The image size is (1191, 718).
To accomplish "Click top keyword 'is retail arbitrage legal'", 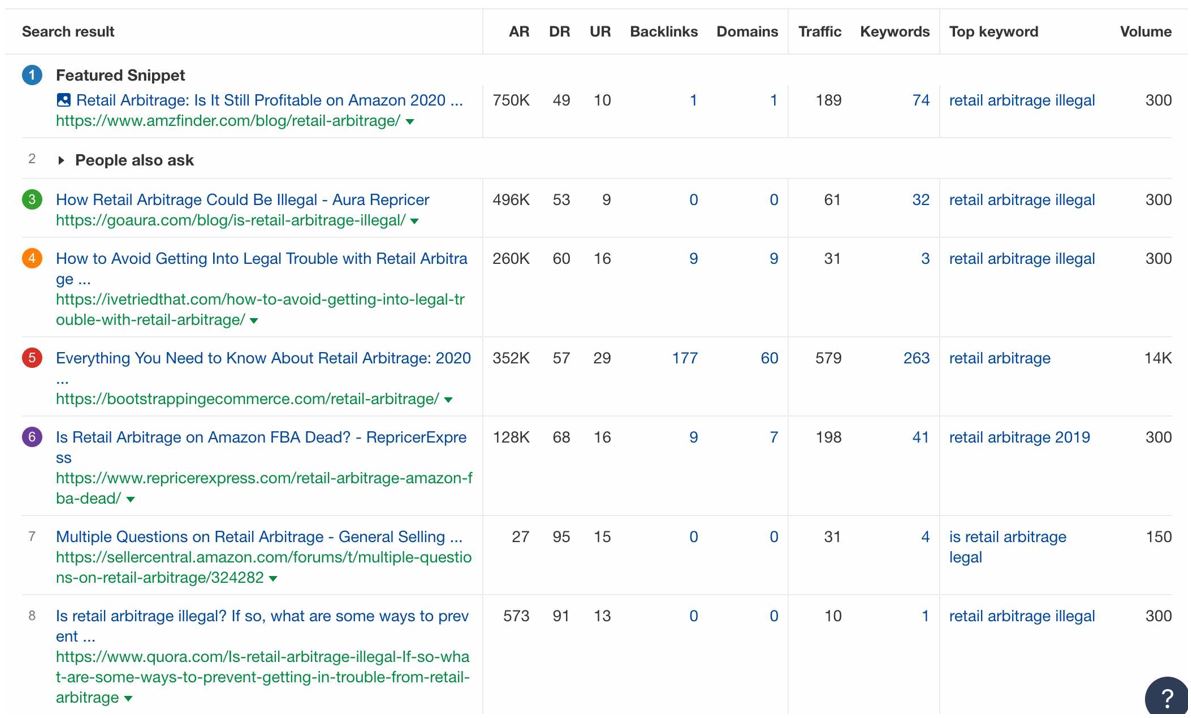I will (1007, 547).
